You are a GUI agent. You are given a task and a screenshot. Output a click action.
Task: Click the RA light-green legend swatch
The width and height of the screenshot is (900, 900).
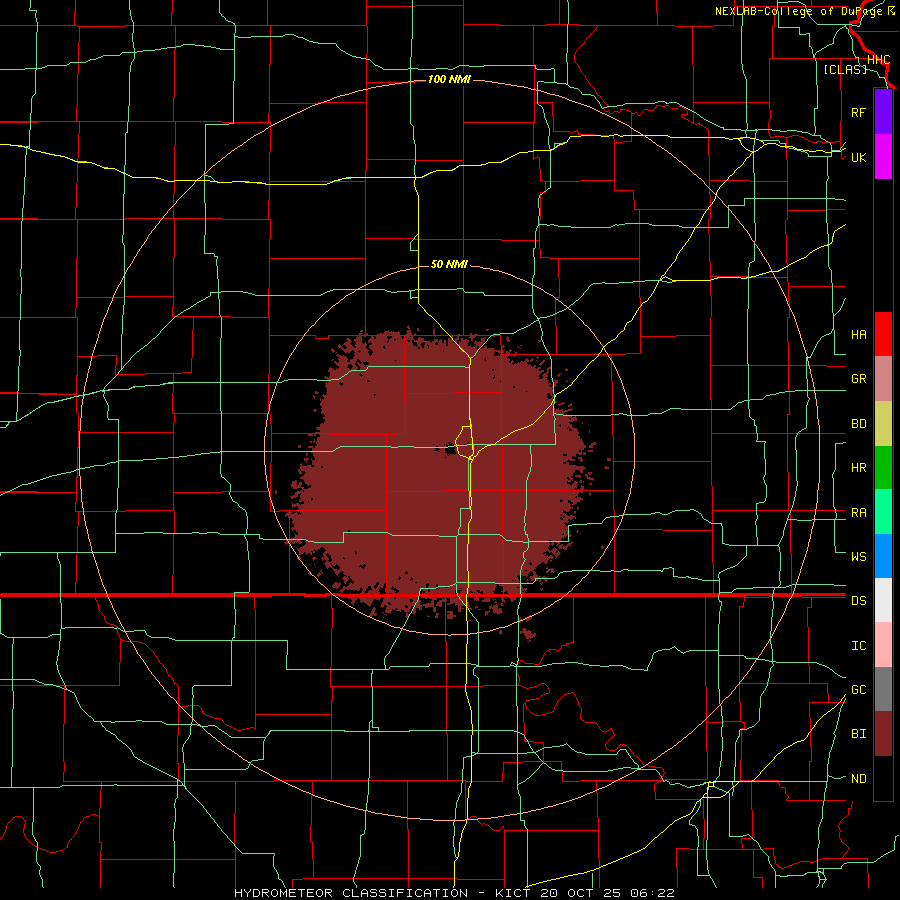pos(883,512)
